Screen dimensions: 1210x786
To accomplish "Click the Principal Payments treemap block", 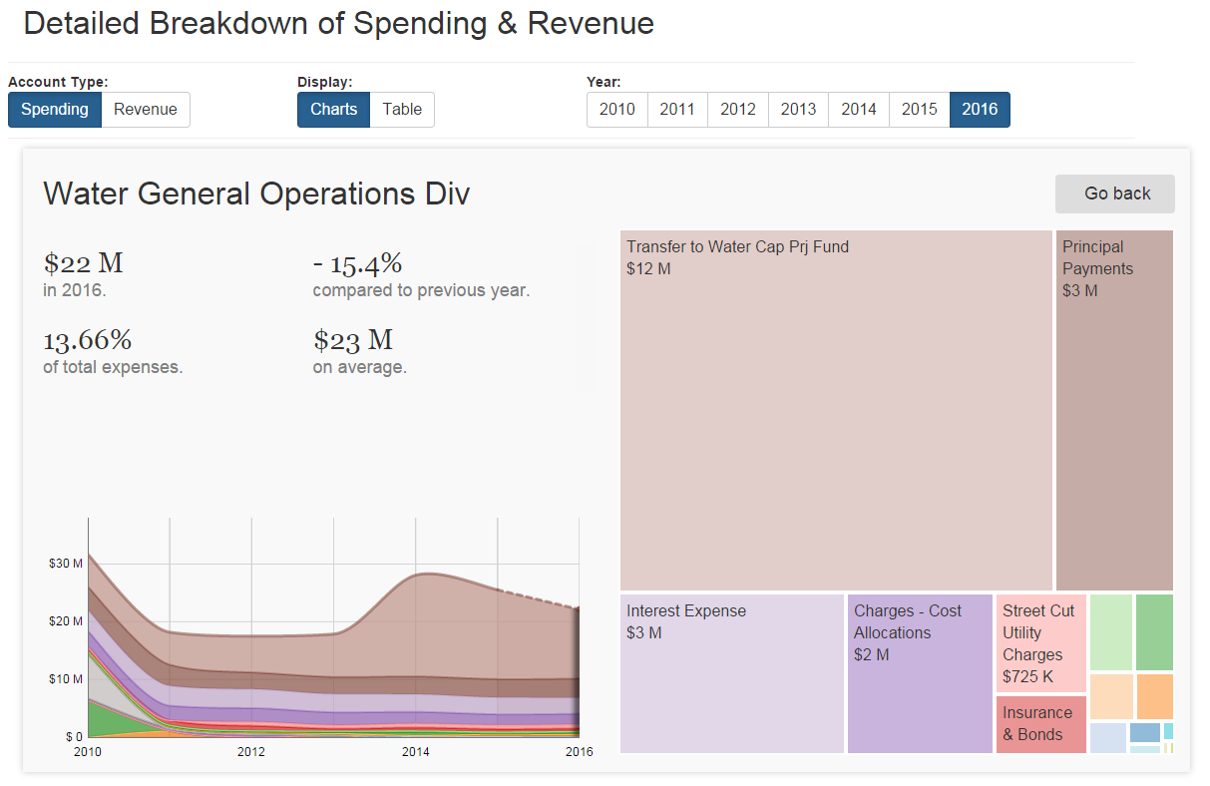I will pos(1114,410).
